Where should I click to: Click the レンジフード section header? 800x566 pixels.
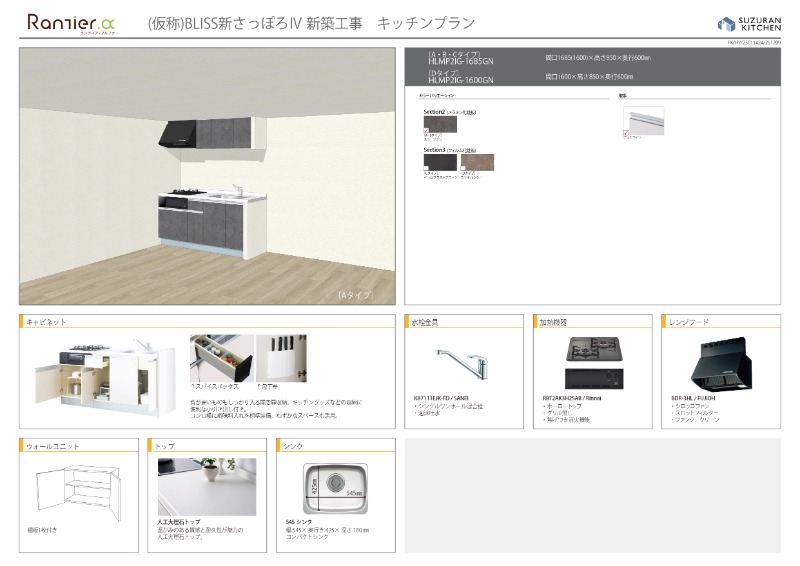(691, 323)
